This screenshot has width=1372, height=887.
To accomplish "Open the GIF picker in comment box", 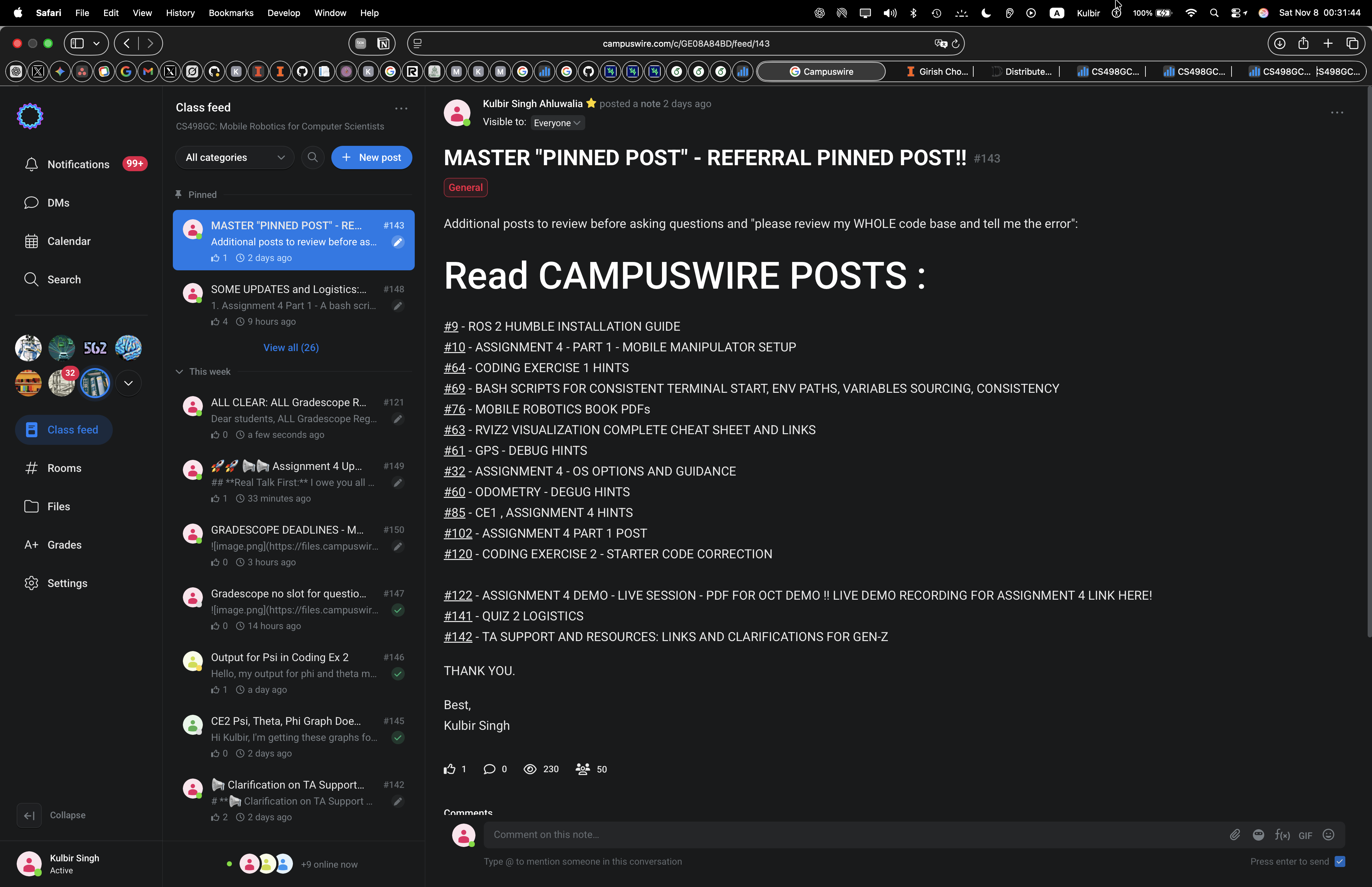I will pyautogui.click(x=1305, y=835).
